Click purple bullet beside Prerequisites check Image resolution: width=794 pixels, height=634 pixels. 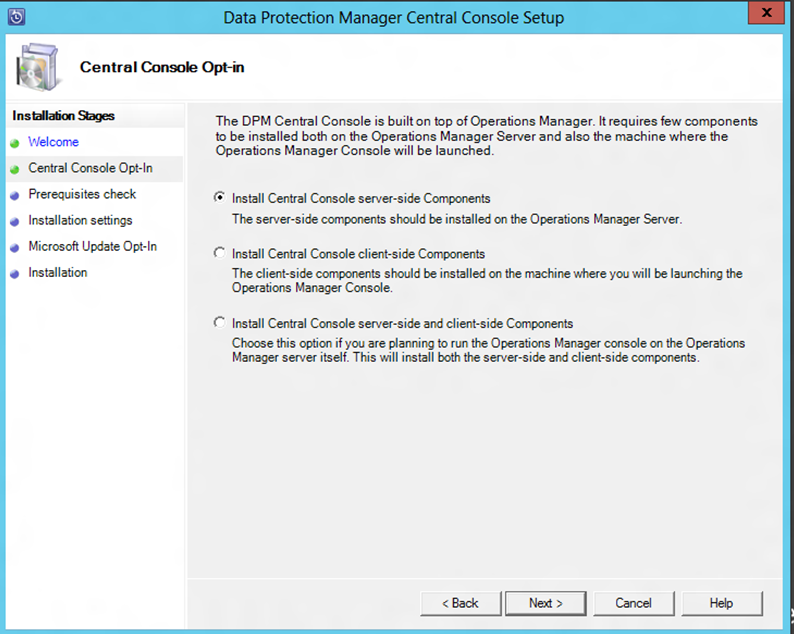pyautogui.click(x=15, y=195)
